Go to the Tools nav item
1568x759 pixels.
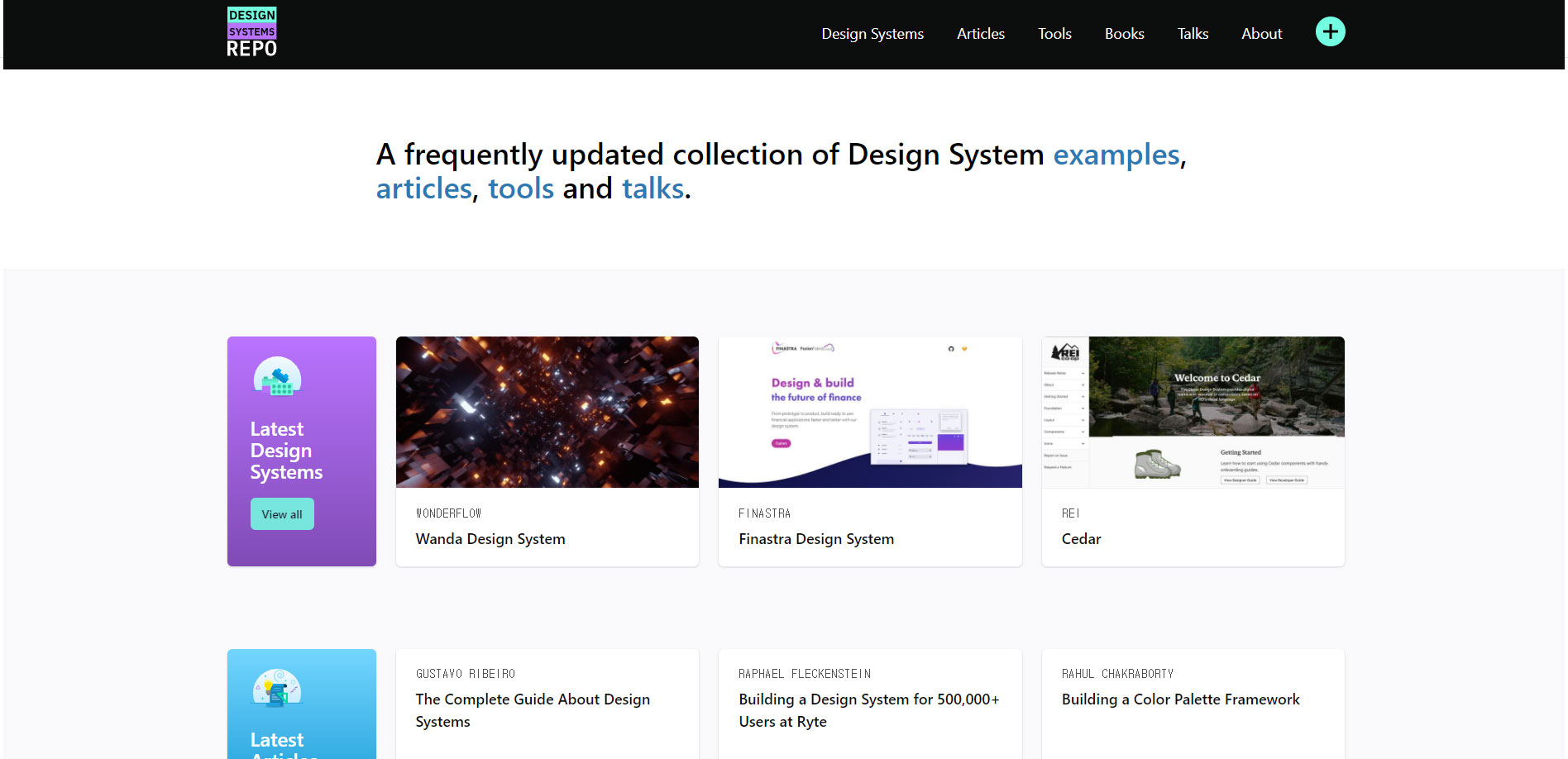[1054, 34]
